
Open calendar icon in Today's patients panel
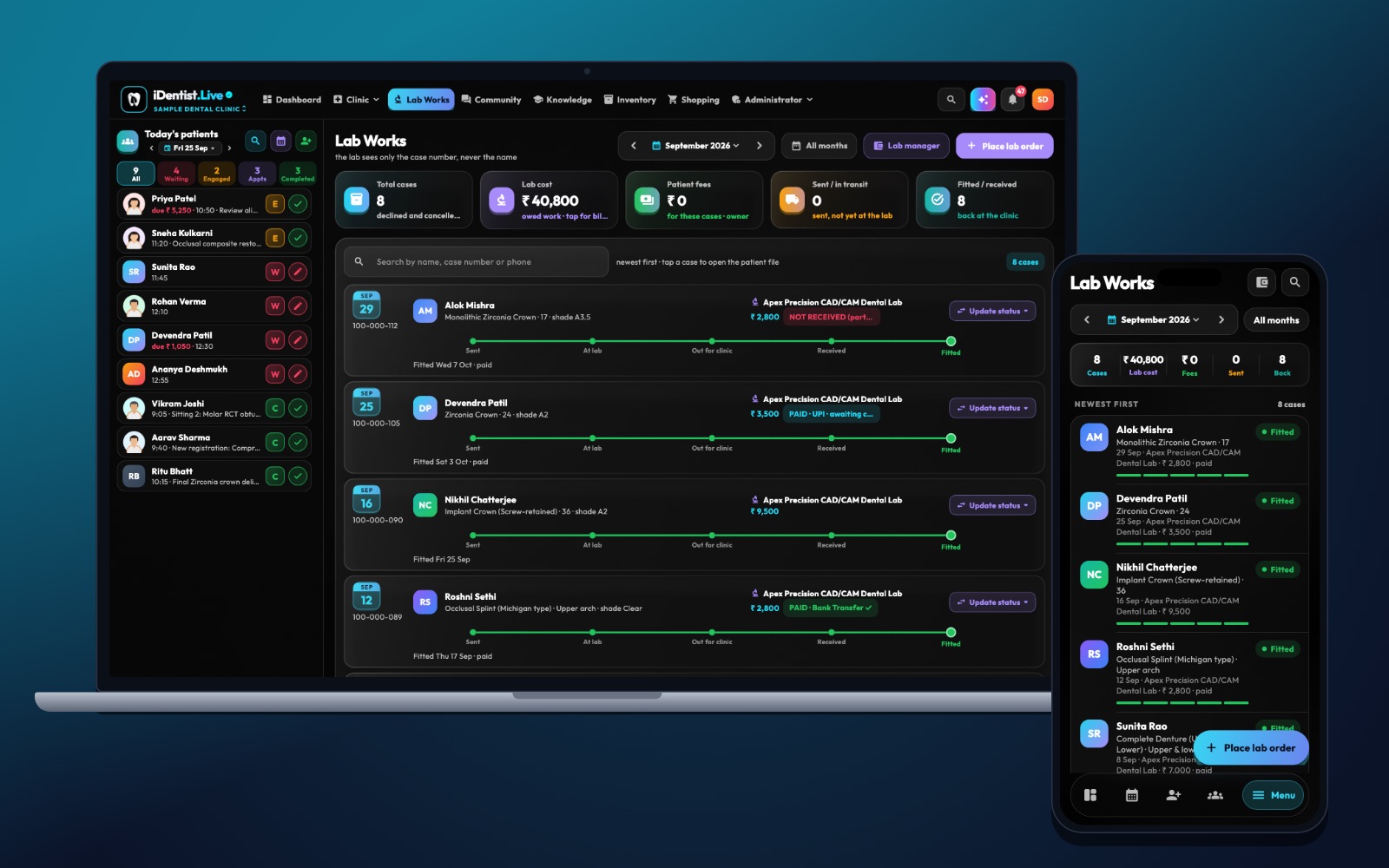280,141
